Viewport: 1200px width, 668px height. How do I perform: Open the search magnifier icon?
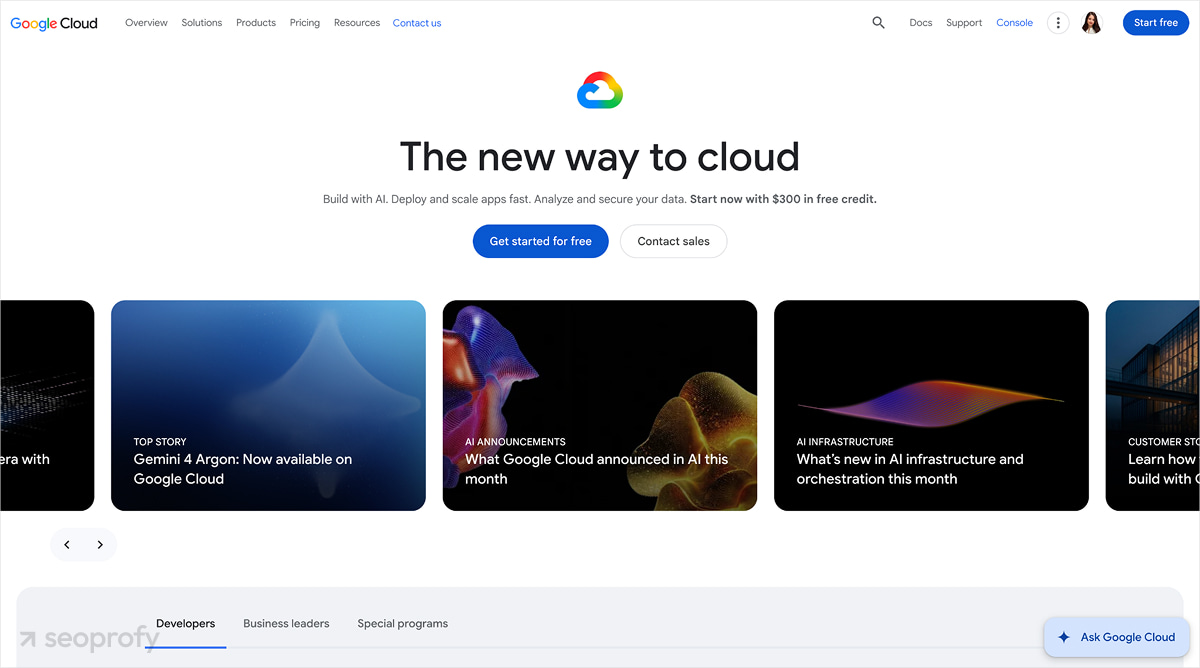tap(878, 22)
